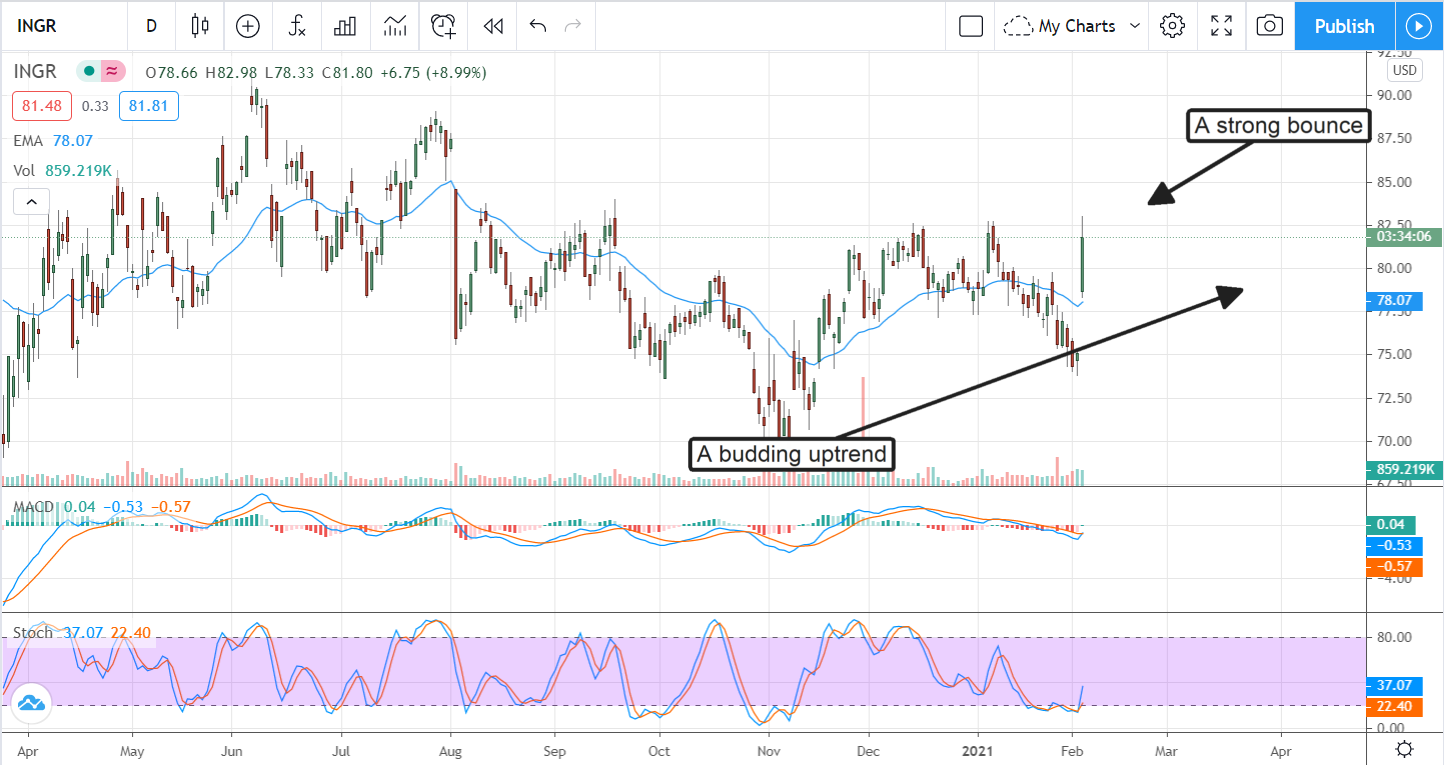The width and height of the screenshot is (1444, 765).
Task: Open the Indicators fx menu
Action: point(297,27)
